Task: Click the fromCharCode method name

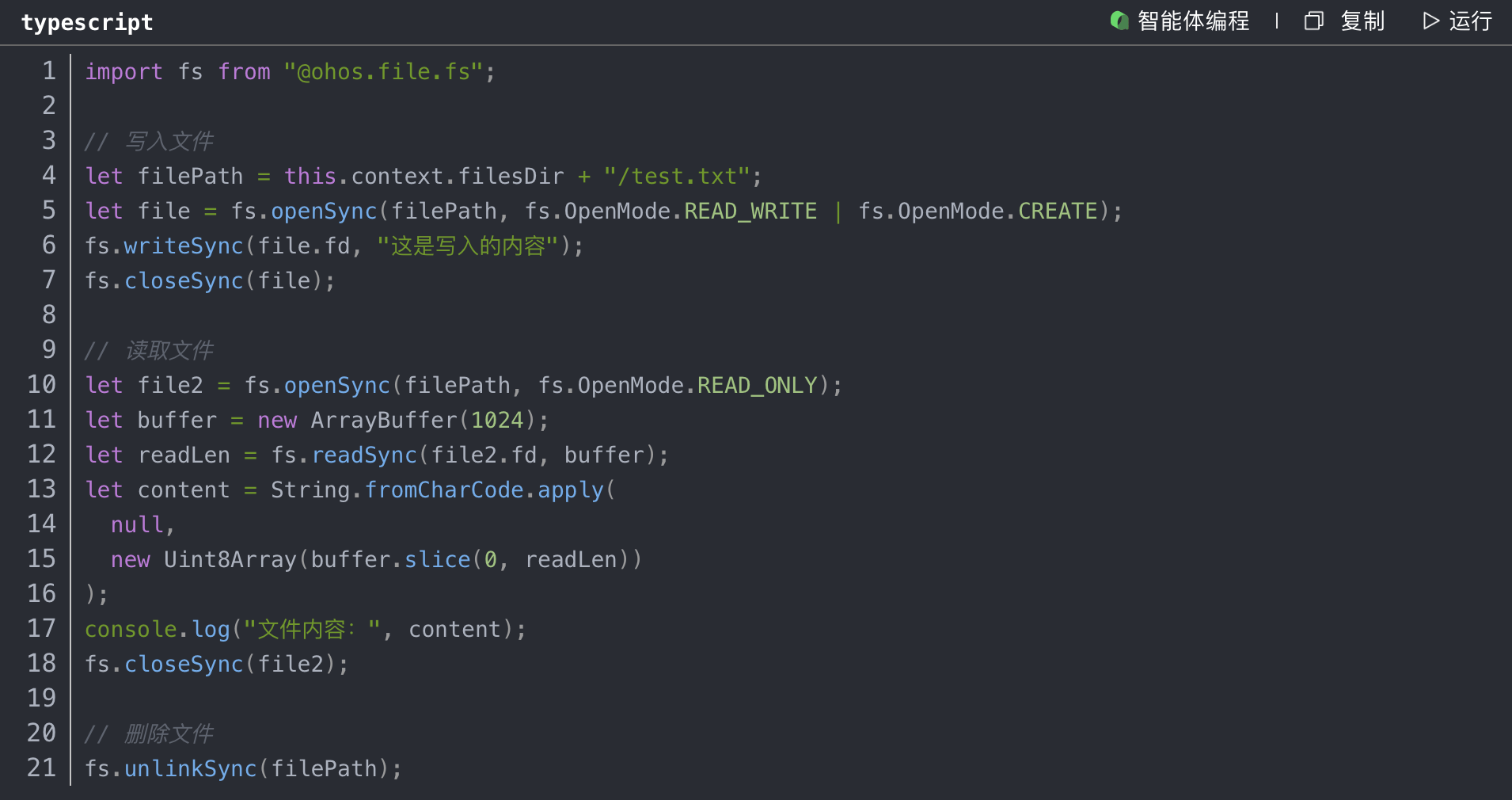Action: tap(443, 490)
